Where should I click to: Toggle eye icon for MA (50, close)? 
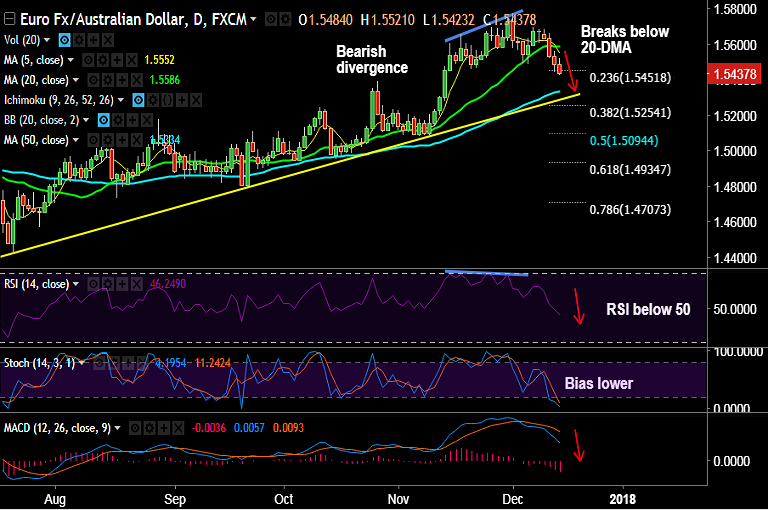pyautogui.click(x=94, y=140)
